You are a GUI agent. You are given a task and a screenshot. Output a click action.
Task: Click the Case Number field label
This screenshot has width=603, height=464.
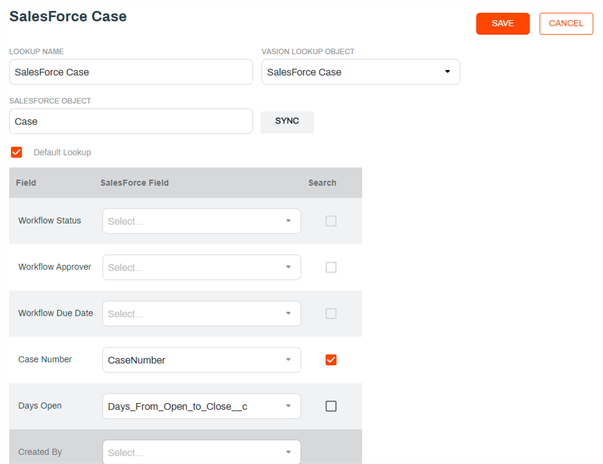pos(45,359)
